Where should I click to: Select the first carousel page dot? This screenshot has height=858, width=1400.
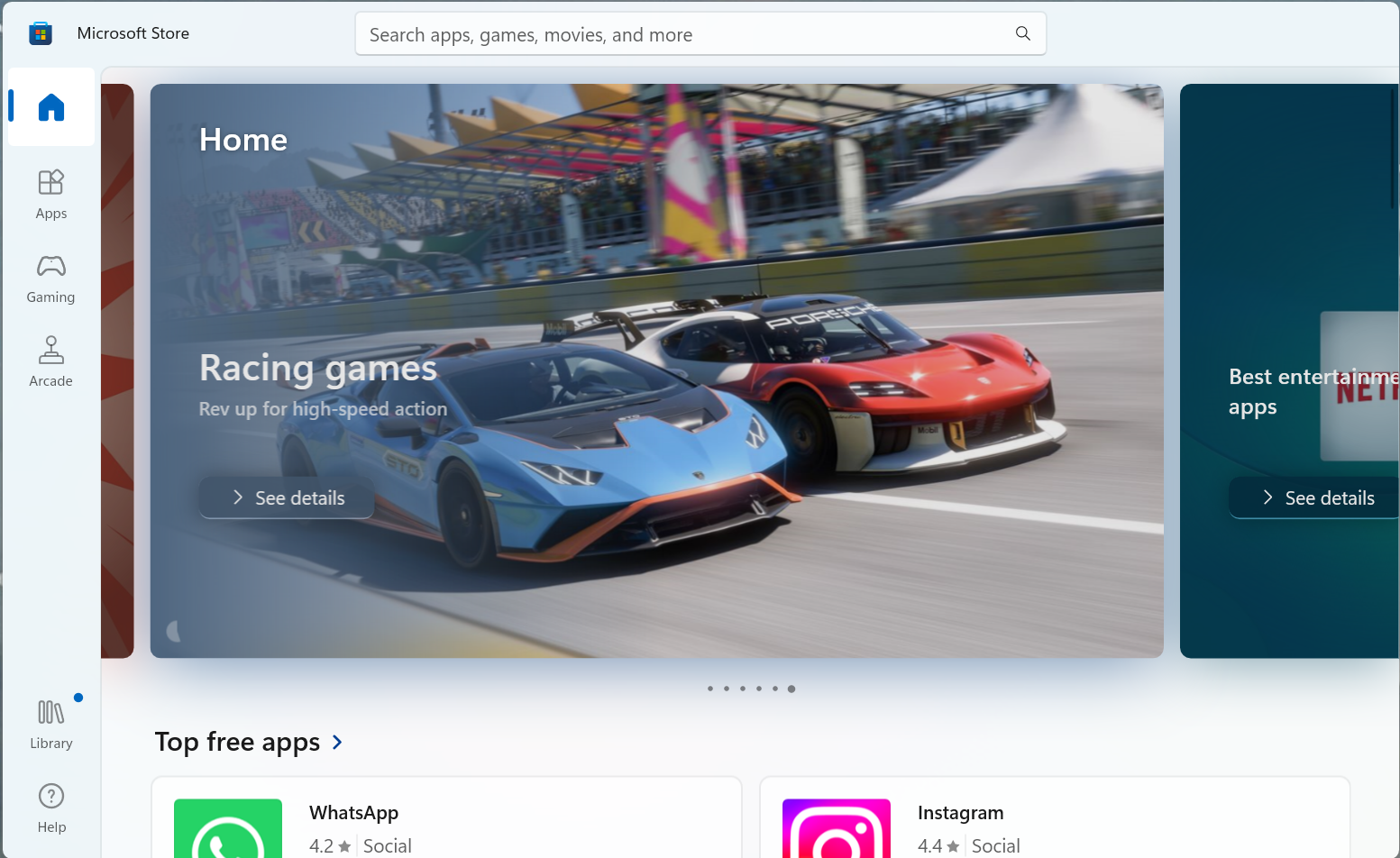(710, 689)
